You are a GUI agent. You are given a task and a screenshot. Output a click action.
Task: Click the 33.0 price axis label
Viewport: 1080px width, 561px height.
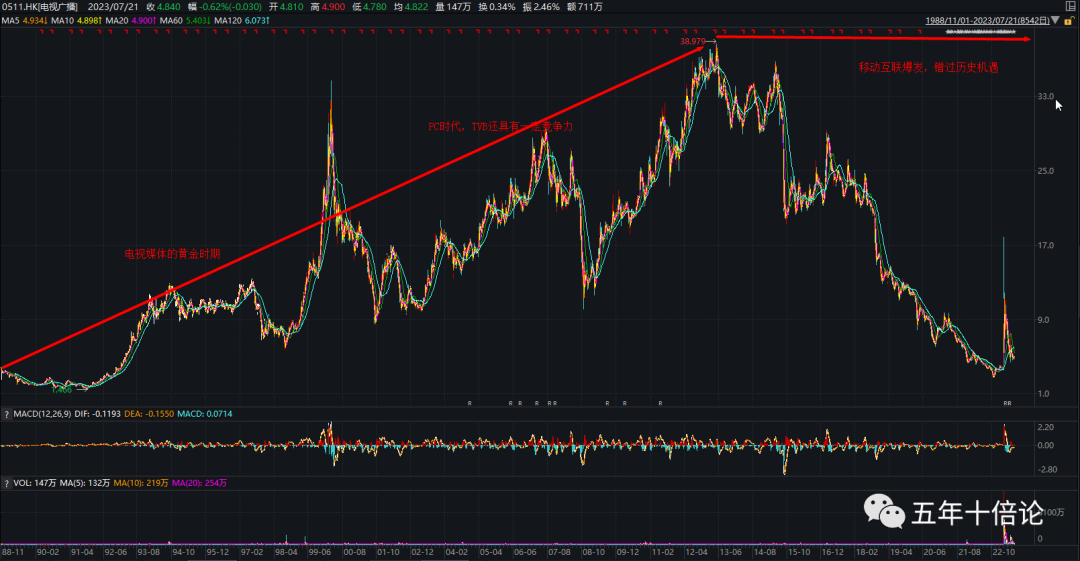click(1046, 96)
